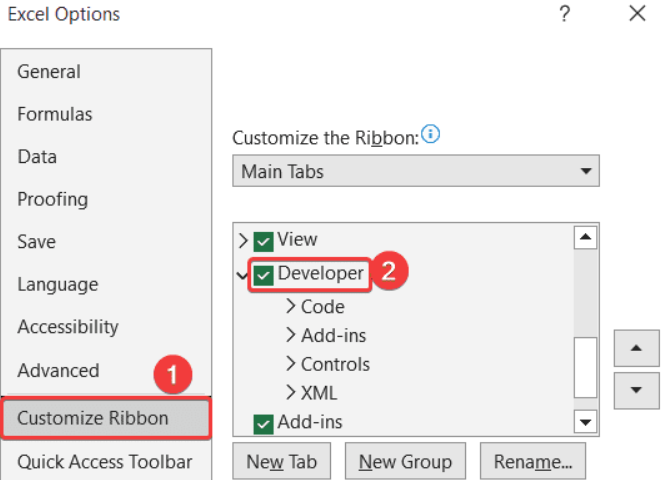
Task: Expand the Code group
Action: 291,306
